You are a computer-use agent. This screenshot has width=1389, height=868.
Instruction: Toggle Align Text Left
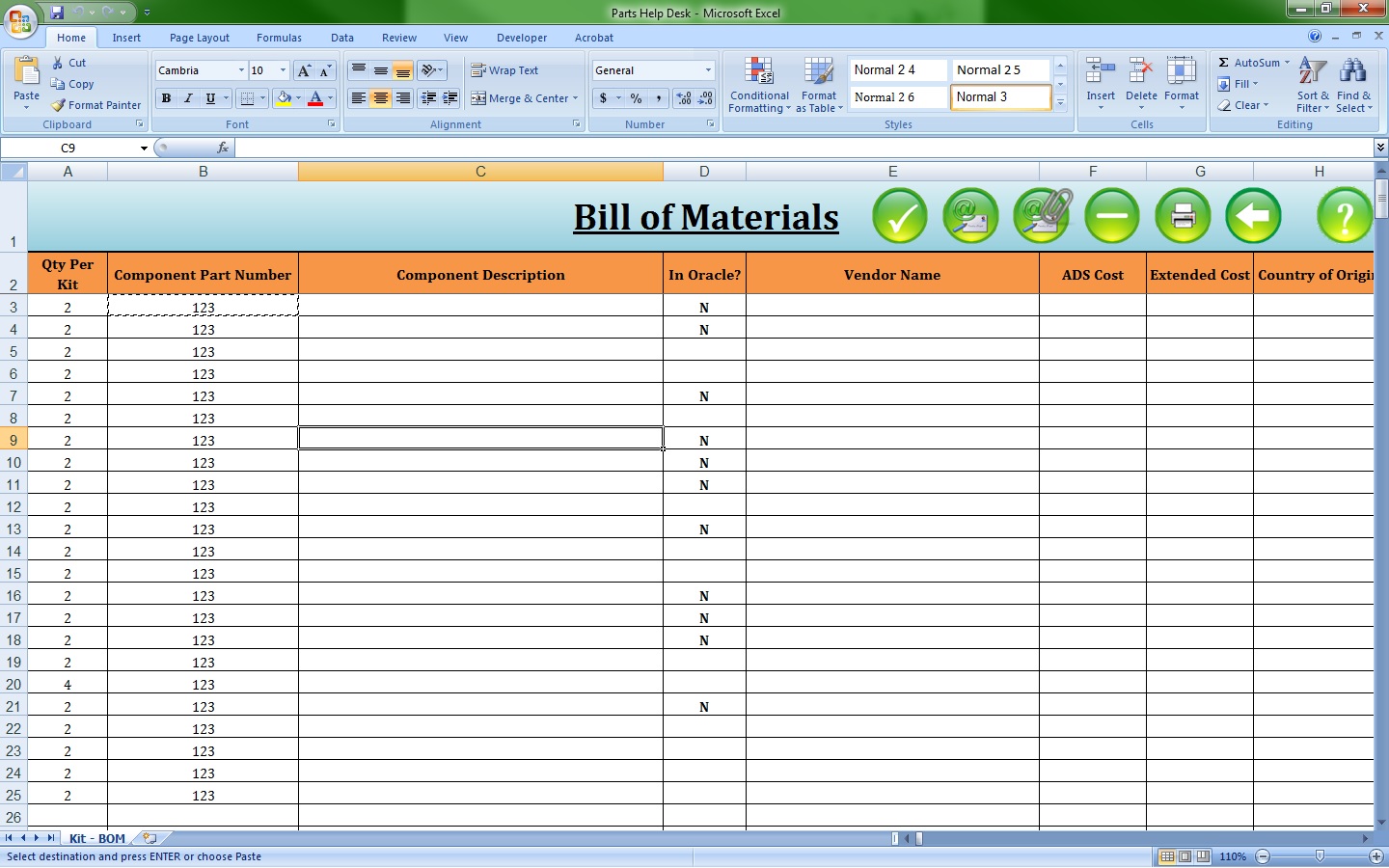(358, 98)
